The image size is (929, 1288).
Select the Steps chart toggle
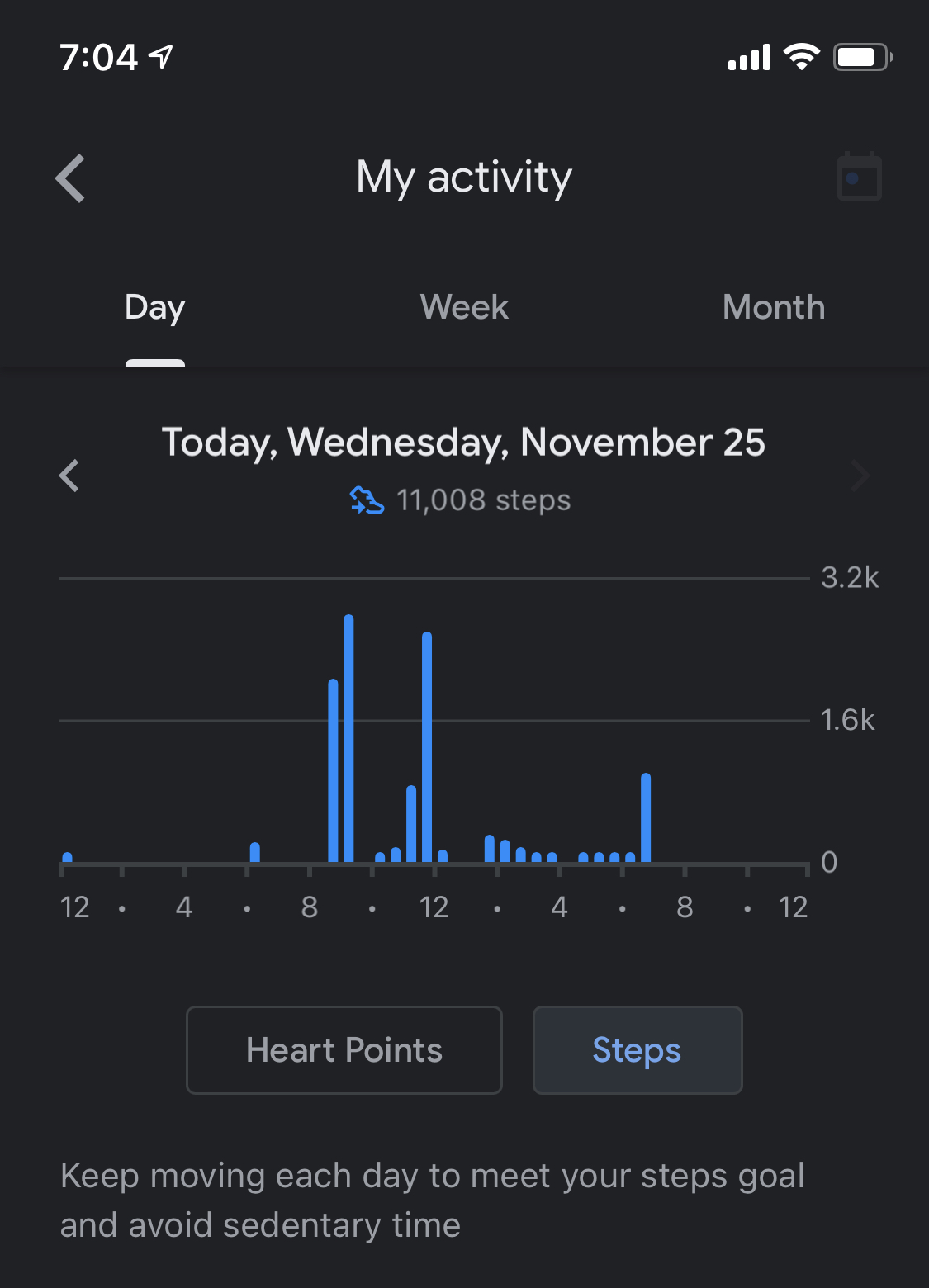[x=638, y=1050]
